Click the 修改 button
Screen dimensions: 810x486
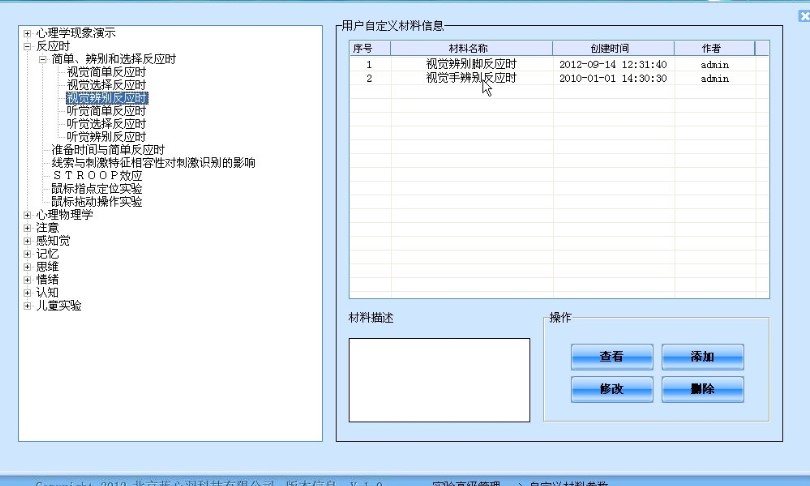611,389
